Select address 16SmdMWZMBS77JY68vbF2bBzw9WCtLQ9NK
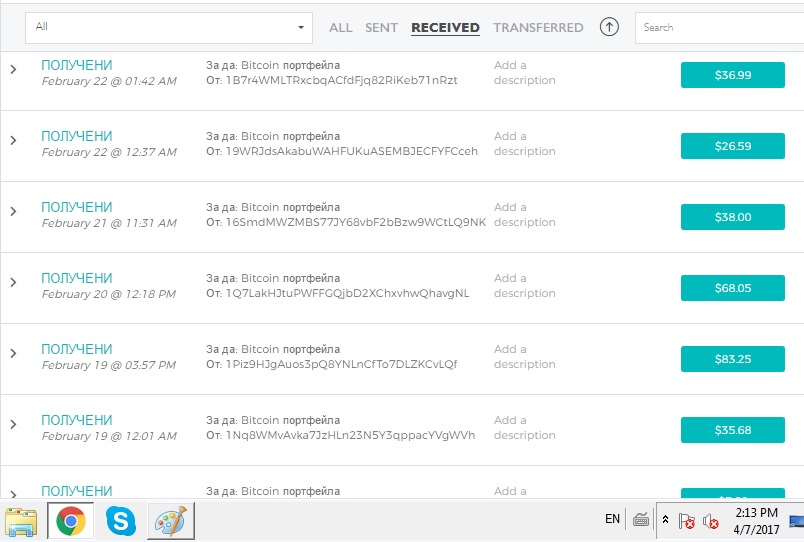Viewport: 804px width, 542px height. (x=356, y=223)
